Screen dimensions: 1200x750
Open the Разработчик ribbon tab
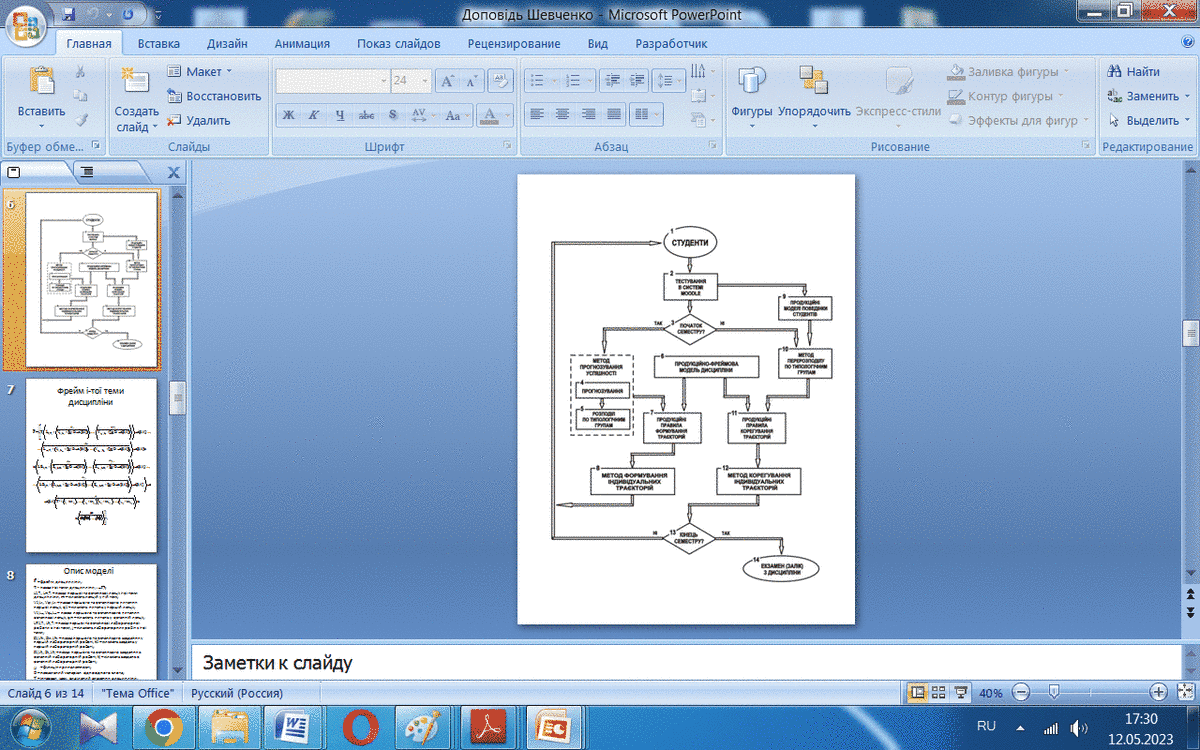click(x=671, y=44)
